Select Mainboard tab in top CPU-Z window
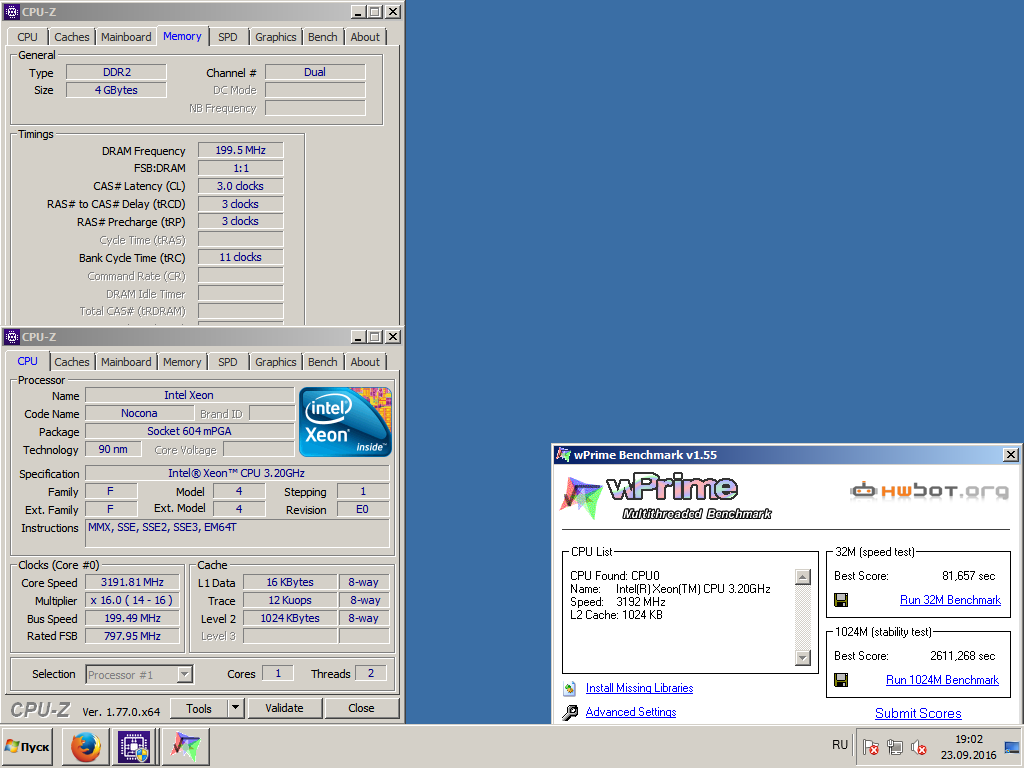Image resolution: width=1024 pixels, height=768 pixels. [x=126, y=37]
